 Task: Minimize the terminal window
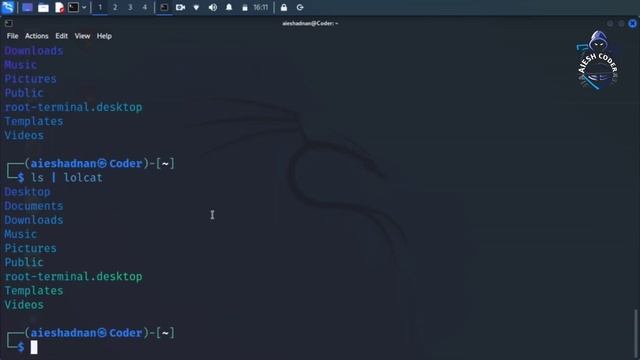coord(610,24)
